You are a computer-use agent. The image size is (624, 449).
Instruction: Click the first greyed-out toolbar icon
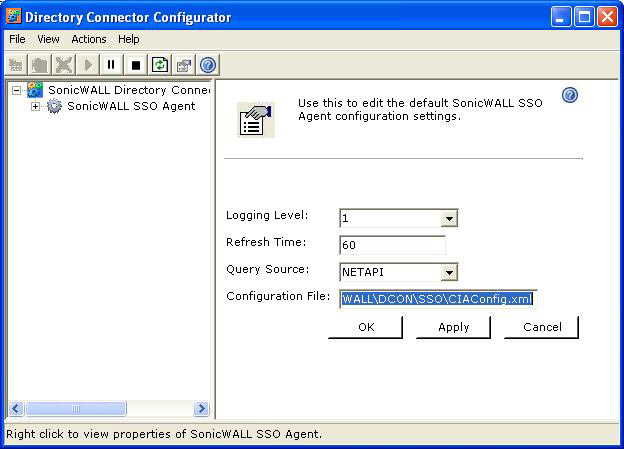(16, 64)
